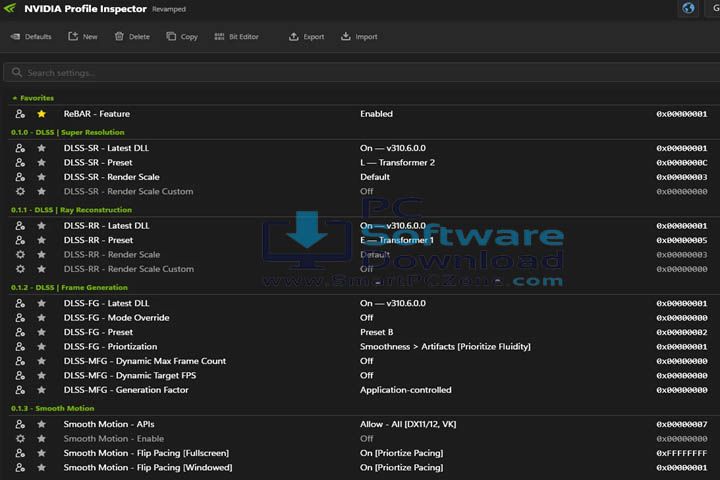Select the hex value 0x0000000C
Viewport: 720px width, 480px height.
pyautogui.click(x=682, y=163)
